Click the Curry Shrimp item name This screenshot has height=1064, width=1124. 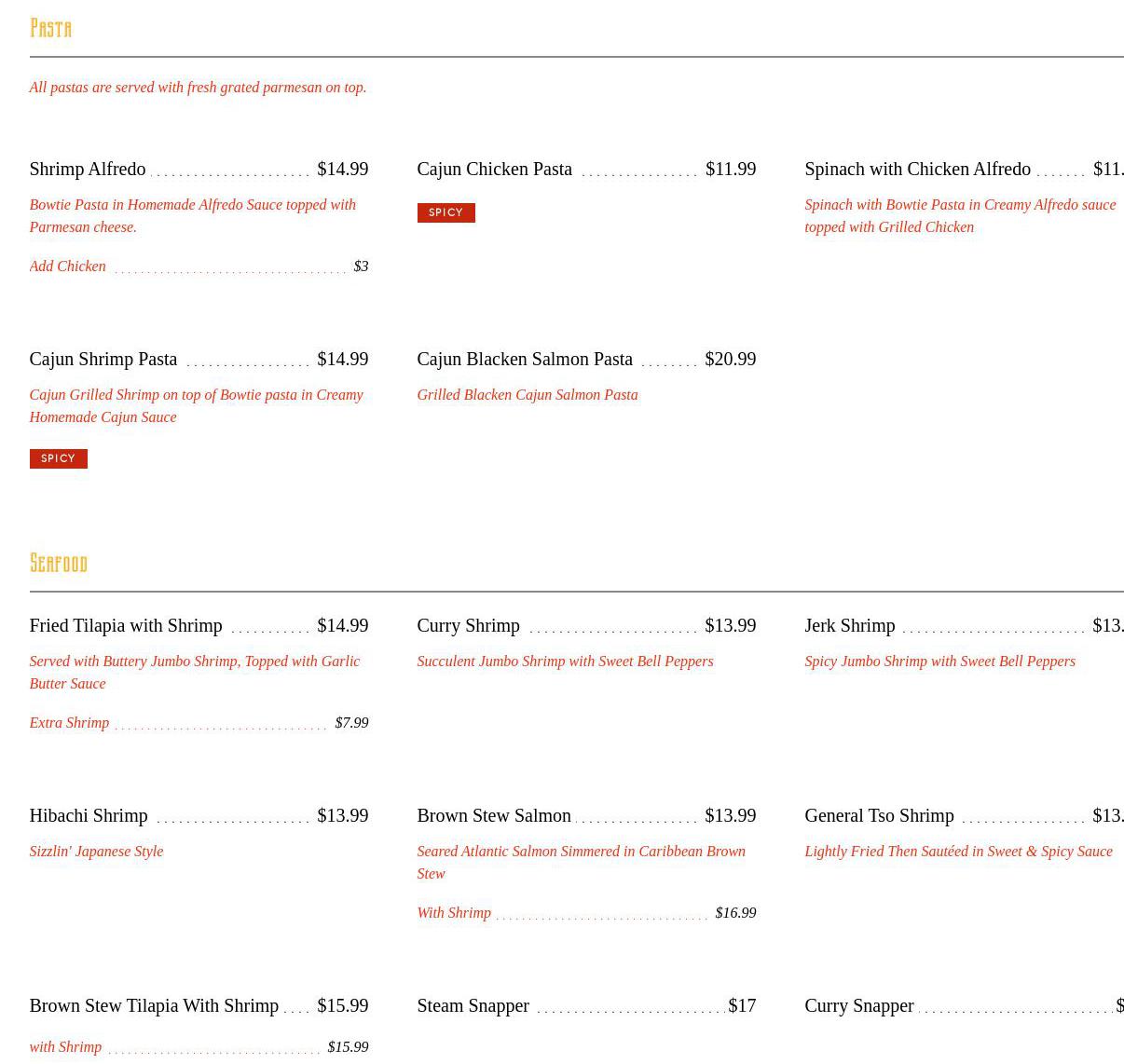[x=468, y=625]
